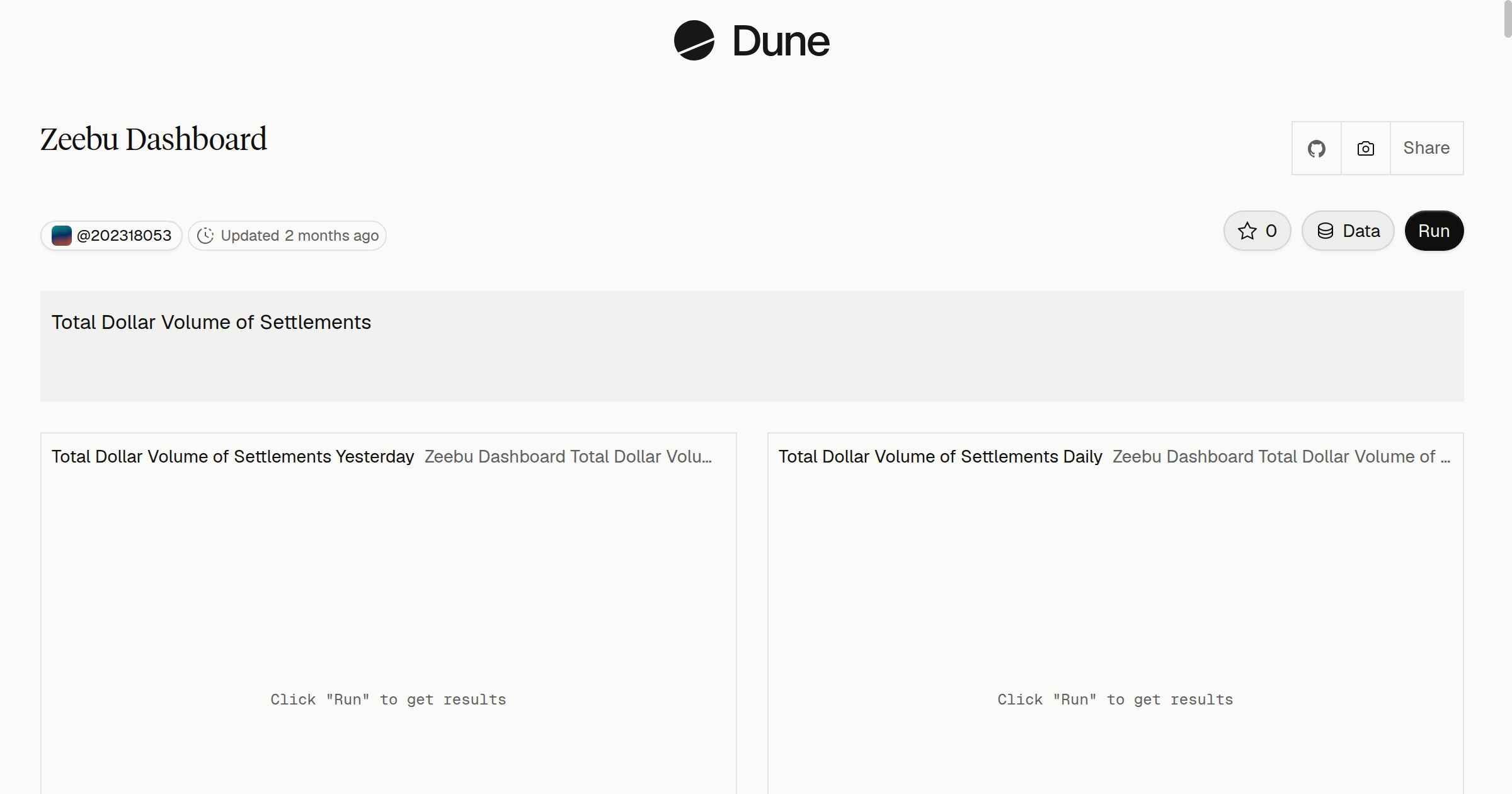Screen dimensions: 1512x794
Task: Click the query name beside Settlements Yesterday
Action: tap(568, 456)
